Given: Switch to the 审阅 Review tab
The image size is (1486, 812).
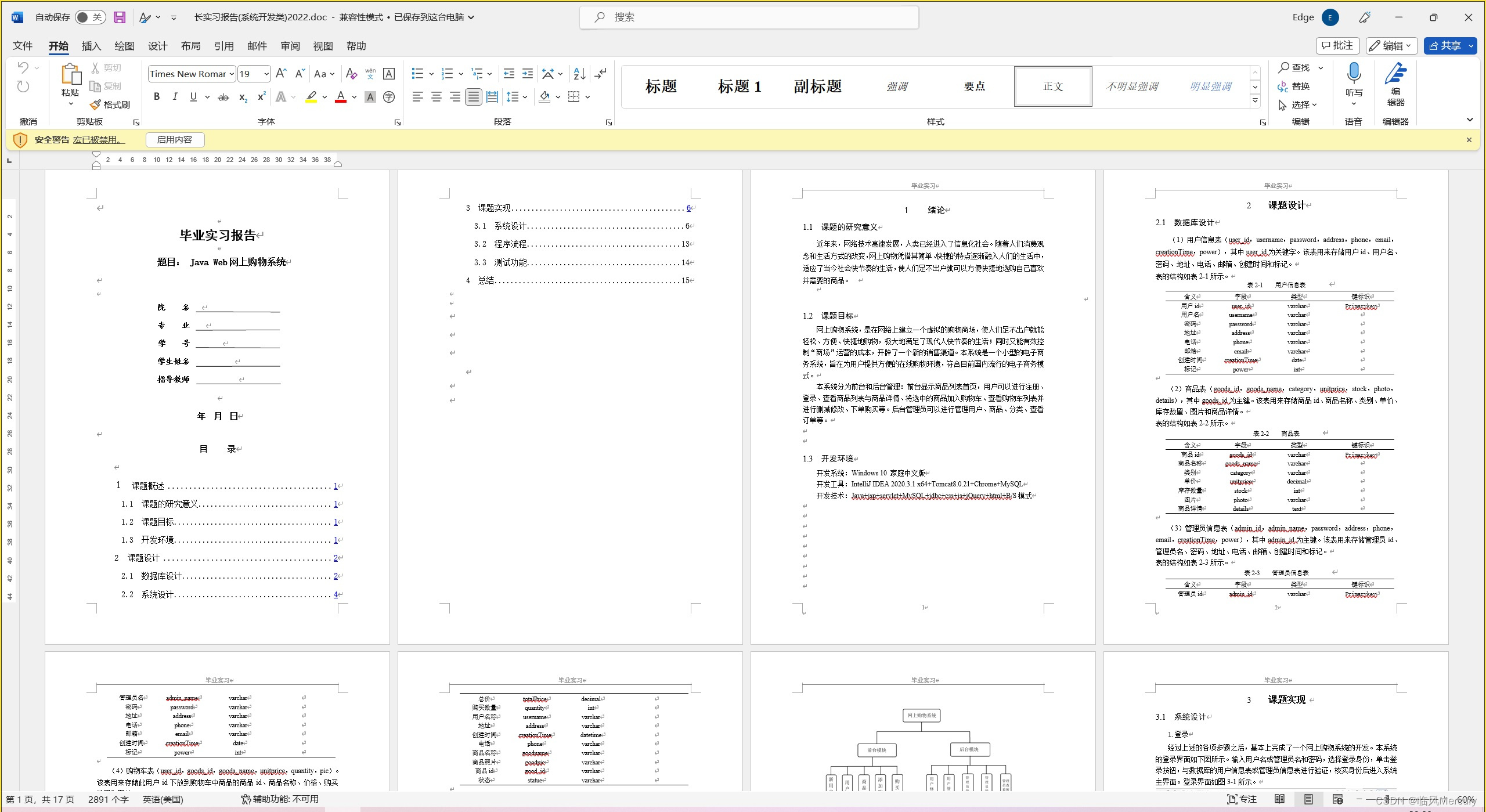Looking at the screenshot, I should (x=290, y=46).
